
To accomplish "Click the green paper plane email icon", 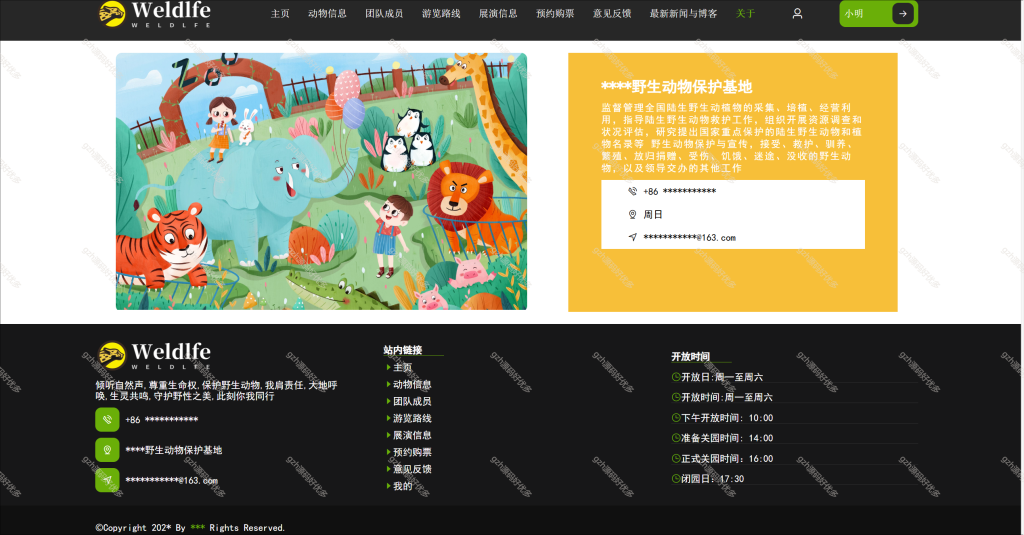I will (107, 480).
